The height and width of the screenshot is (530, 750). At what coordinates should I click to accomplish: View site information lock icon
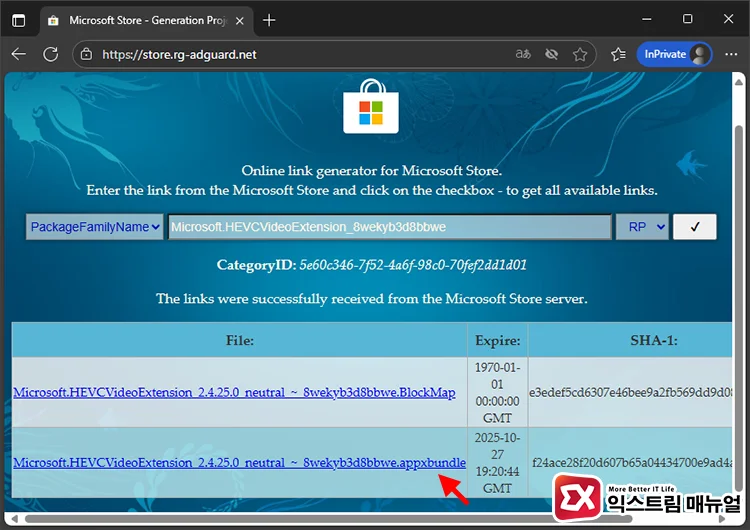coord(87,54)
